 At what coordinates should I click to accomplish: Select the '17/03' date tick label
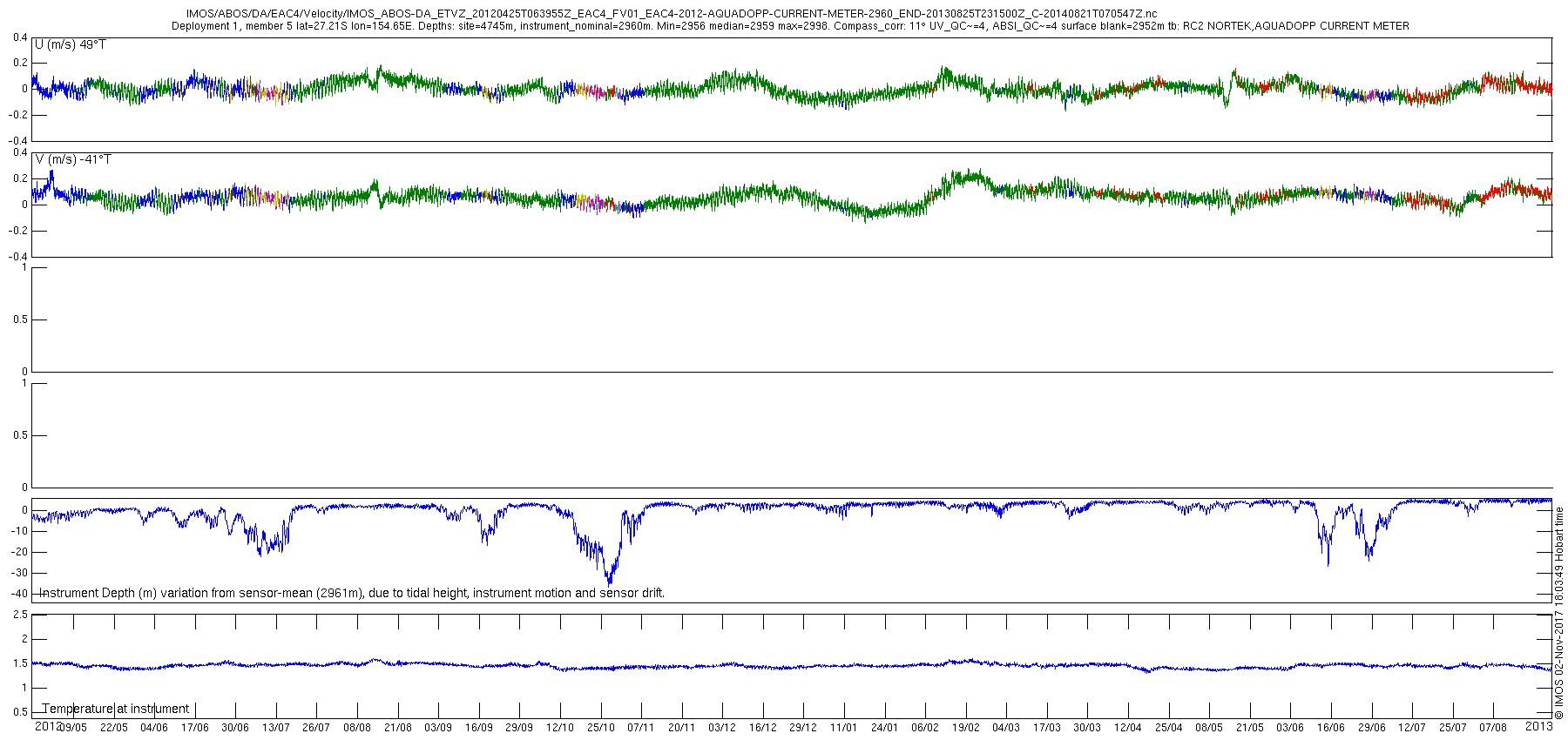(1047, 728)
